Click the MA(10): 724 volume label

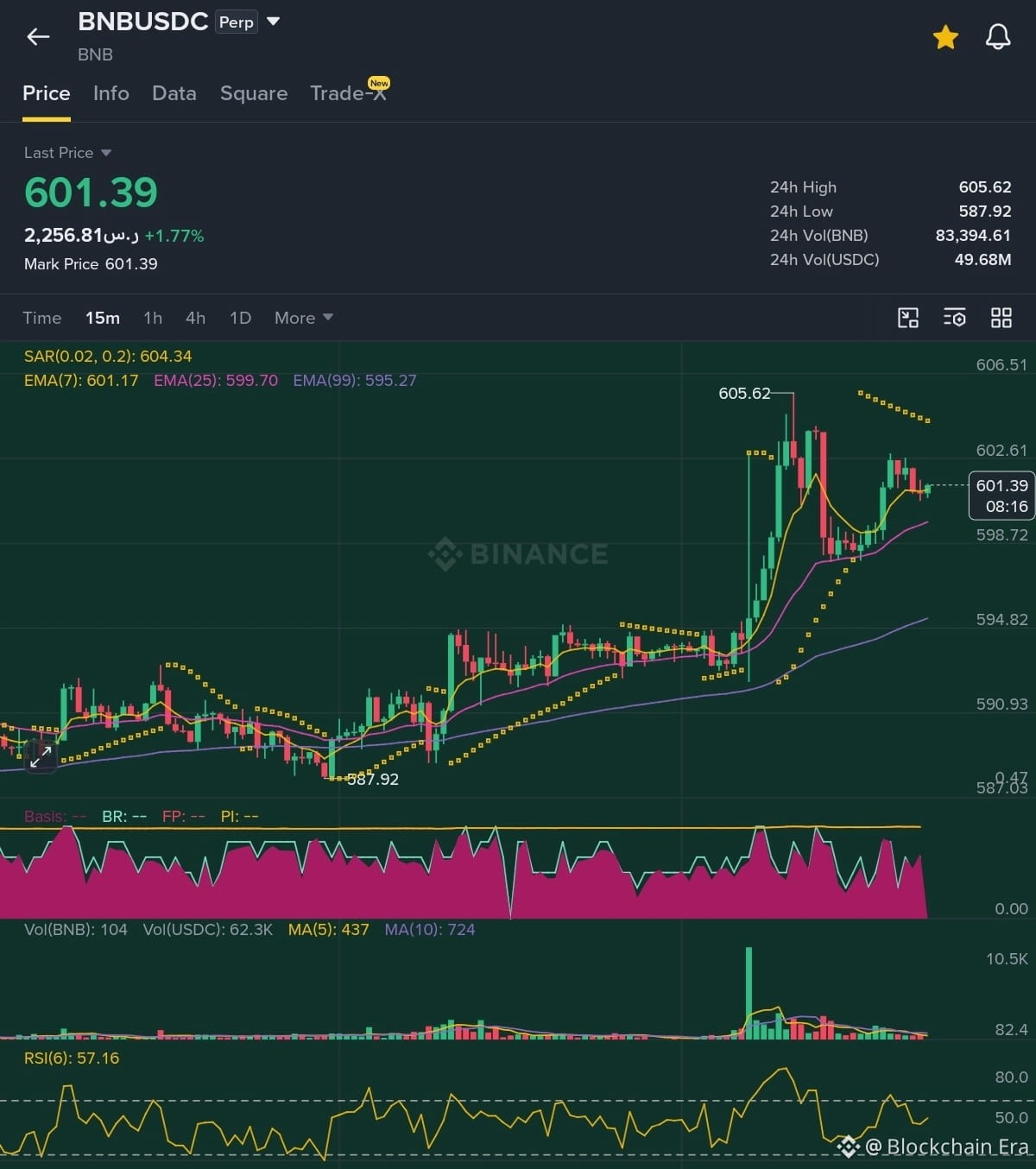click(430, 930)
